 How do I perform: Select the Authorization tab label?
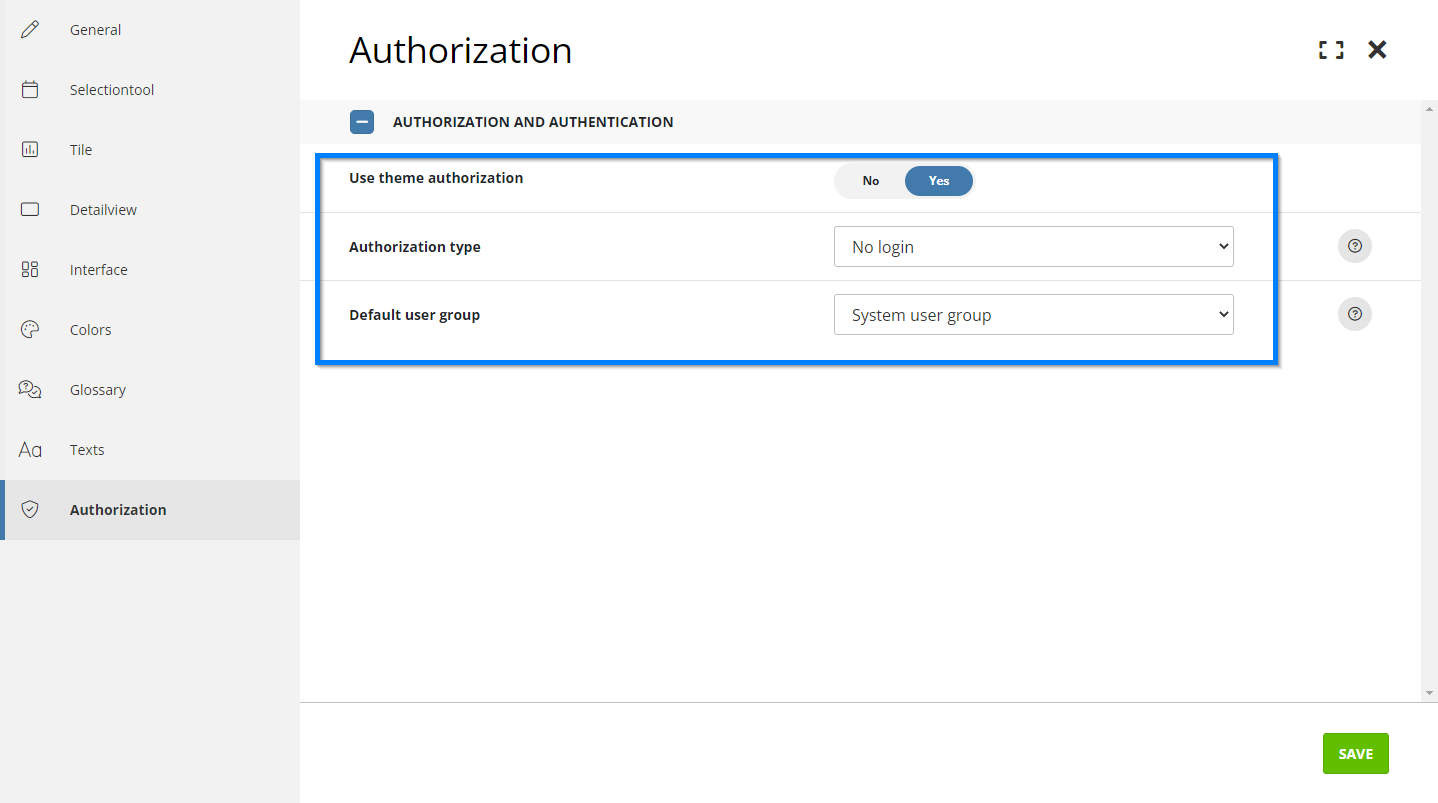tap(118, 510)
